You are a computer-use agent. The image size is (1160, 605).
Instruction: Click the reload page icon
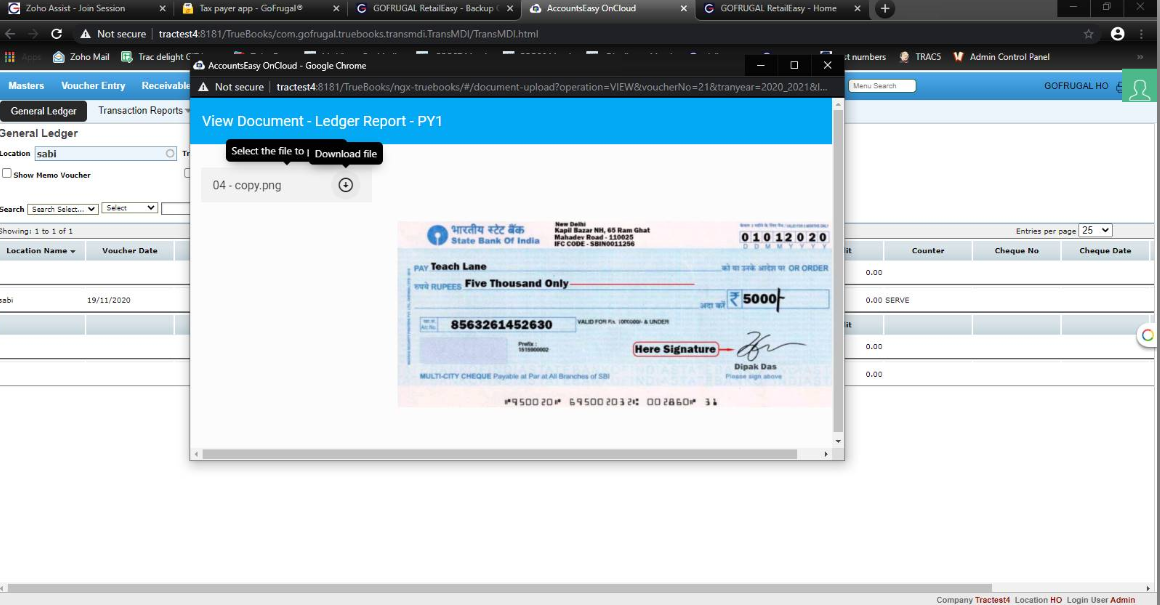(56, 34)
